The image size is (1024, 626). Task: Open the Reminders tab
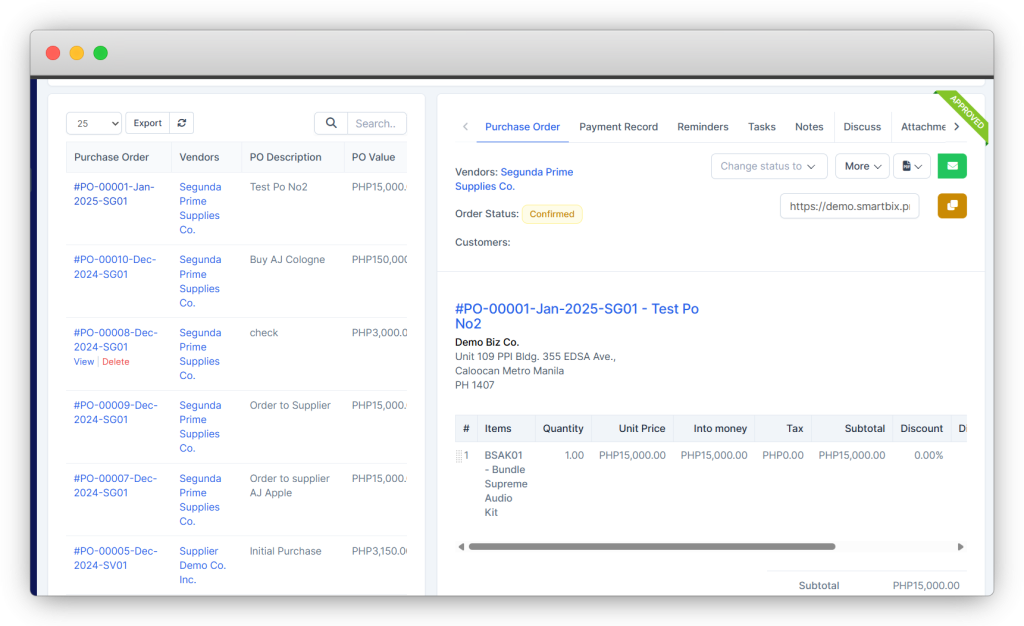703,127
